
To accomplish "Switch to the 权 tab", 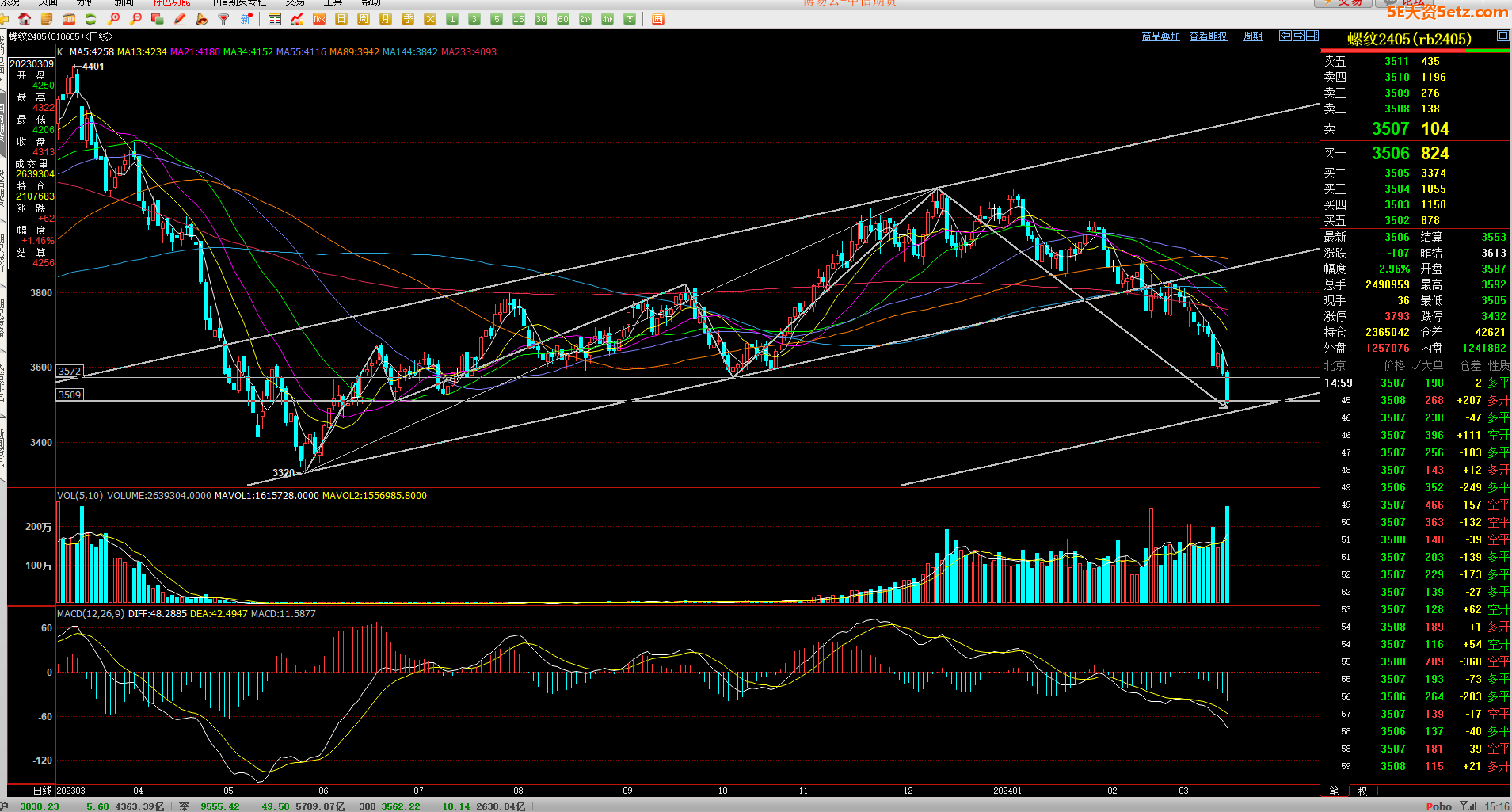I will (1362, 791).
